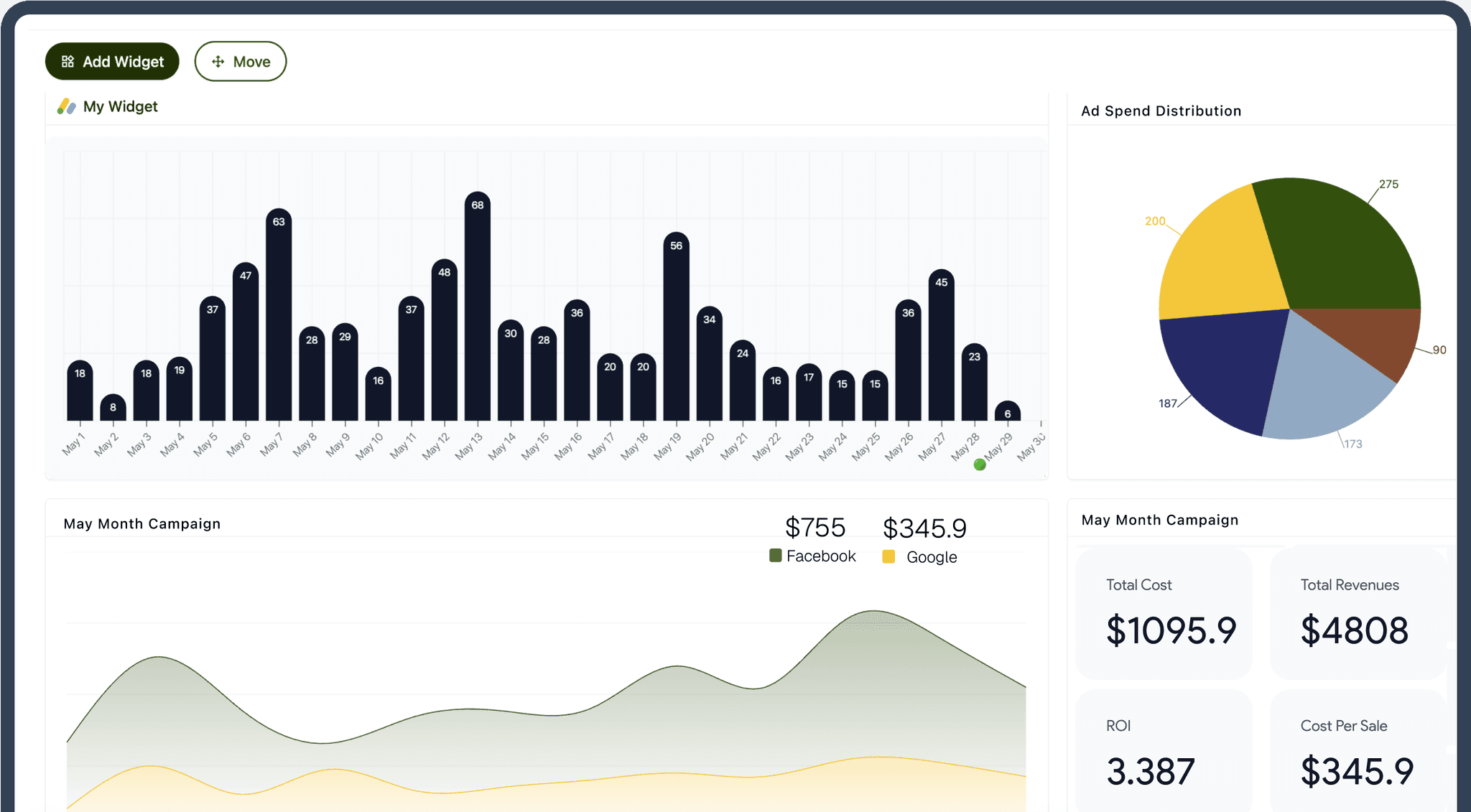The height and width of the screenshot is (812, 1471).
Task: Click the May 21 bar labeled 24
Action: (743, 381)
